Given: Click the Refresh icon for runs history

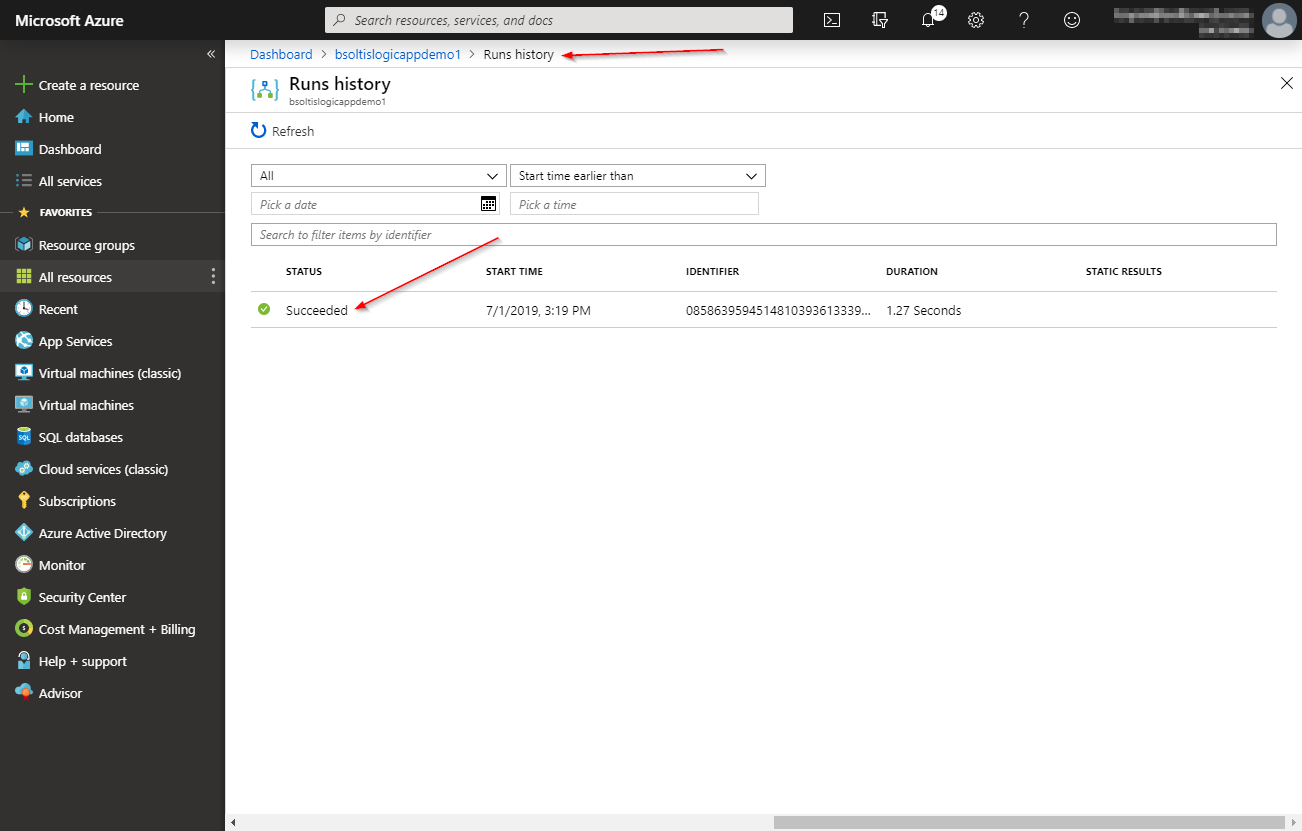Looking at the screenshot, I should pos(259,131).
